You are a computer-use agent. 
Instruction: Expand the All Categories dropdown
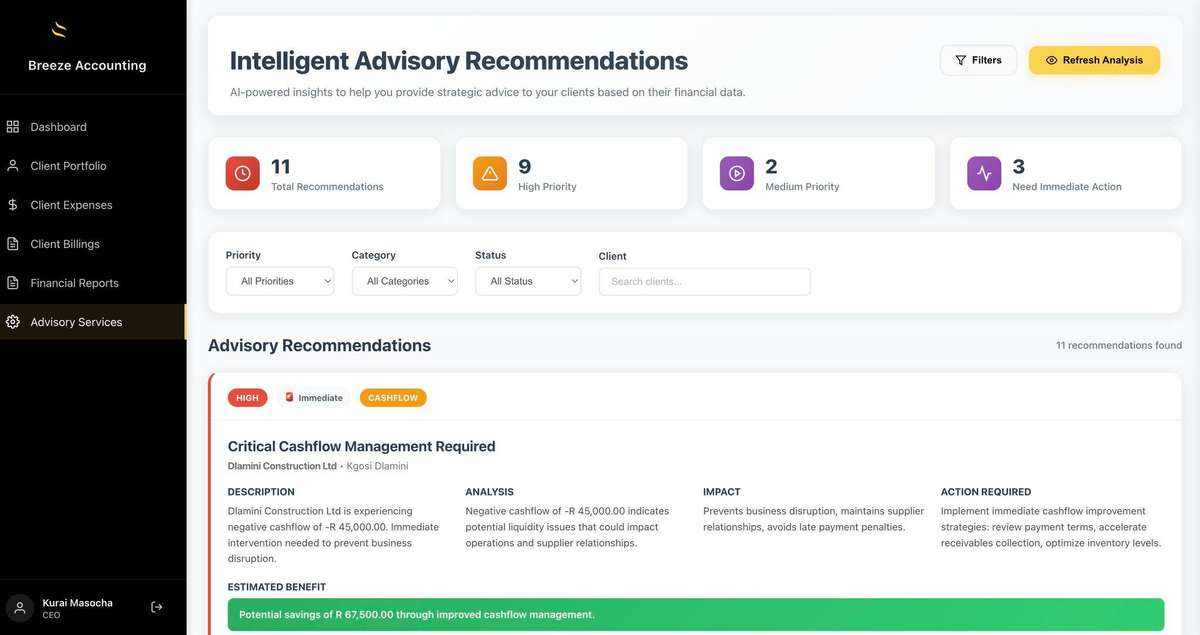405,281
